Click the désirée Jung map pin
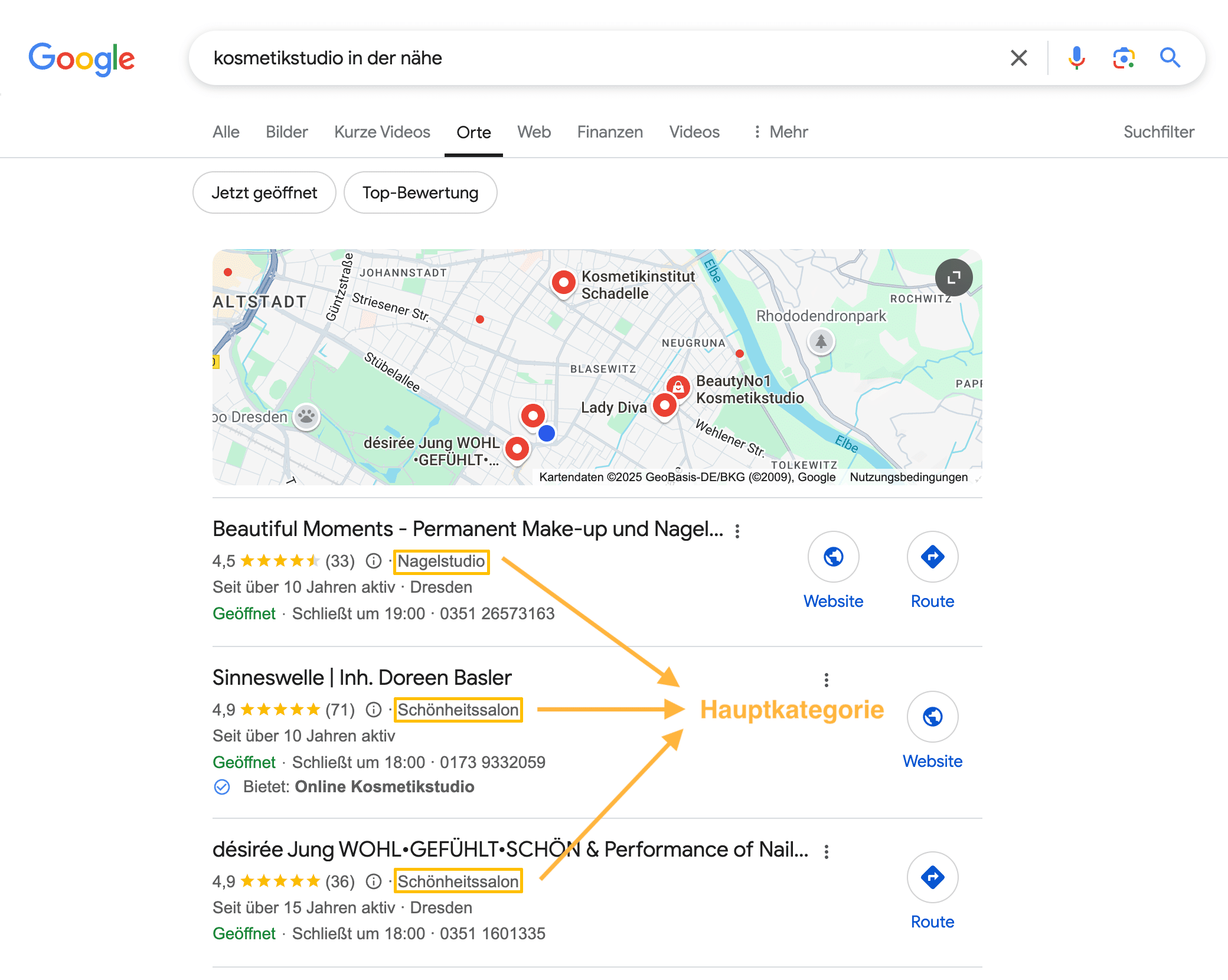The width and height of the screenshot is (1228, 980). pos(517,450)
